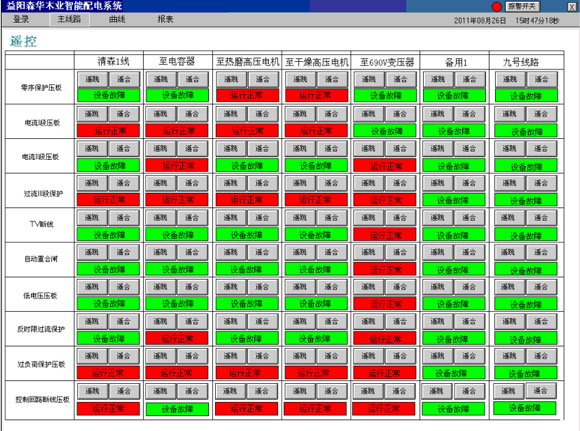Screen dimensions: 580x431
Task: Click 遥合 for 过负荷保护压板 on 至干燥高压电机
Action: click(331, 356)
